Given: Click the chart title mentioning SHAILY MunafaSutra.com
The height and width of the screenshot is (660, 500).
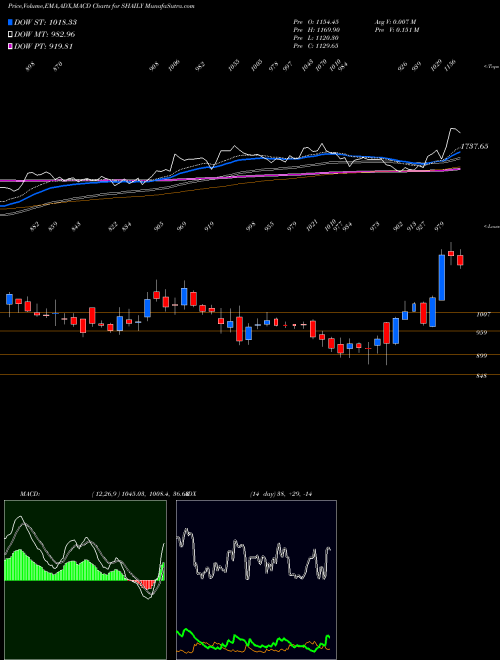Looking at the screenshot, I should [x=101, y=6].
